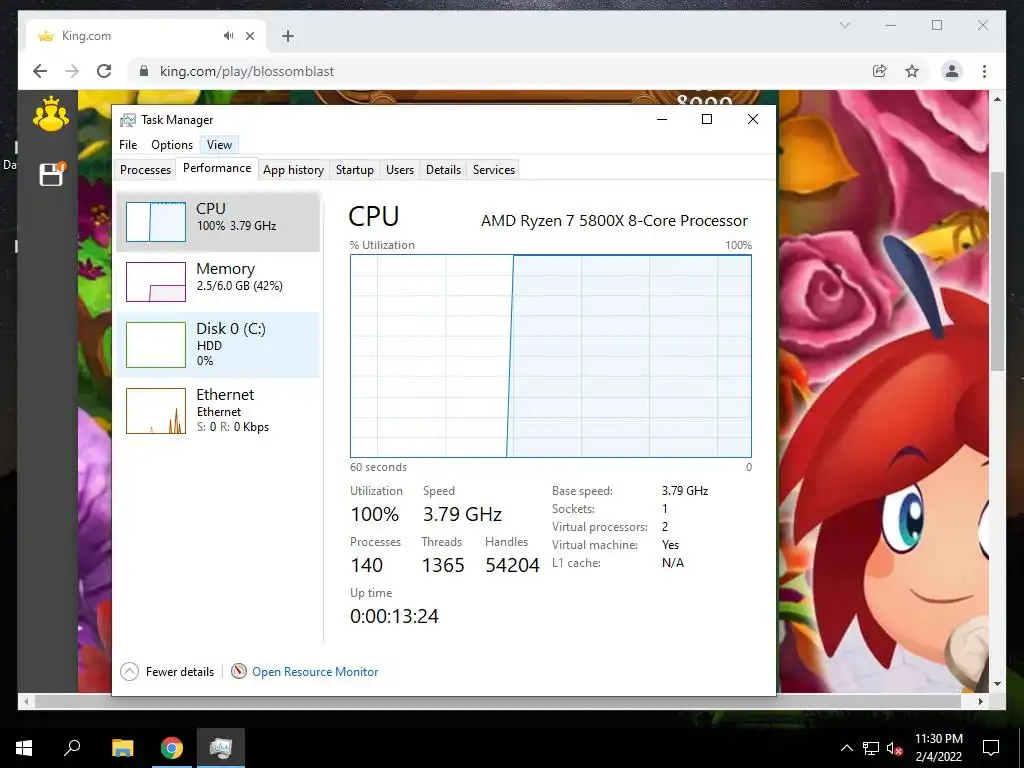
Task: Open Chrome three-dot menu
Action: pyautogui.click(x=984, y=71)
